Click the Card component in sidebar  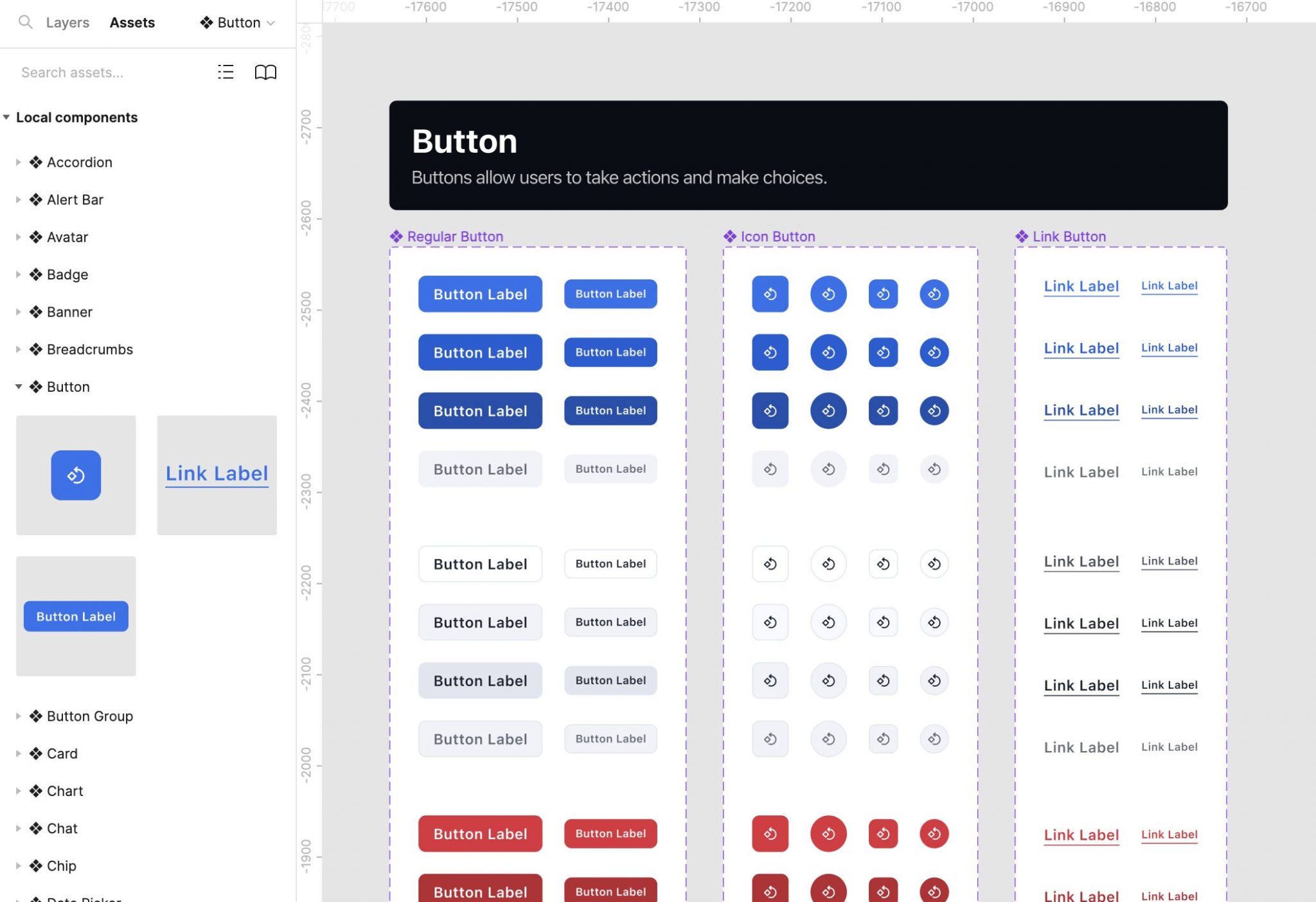tap(62, 753)
